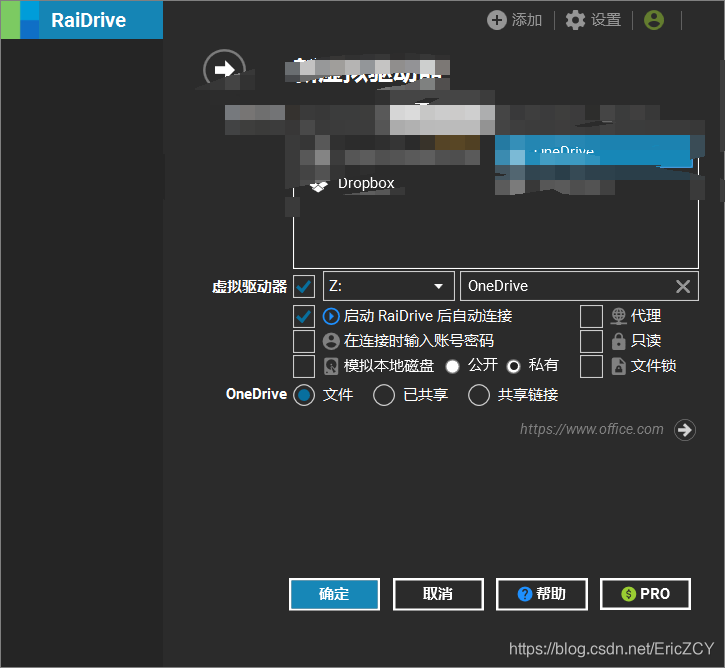Enable the proxy (代理) checkbox
Viewport: 725px width, 668px height.
[x=591, y=316]
